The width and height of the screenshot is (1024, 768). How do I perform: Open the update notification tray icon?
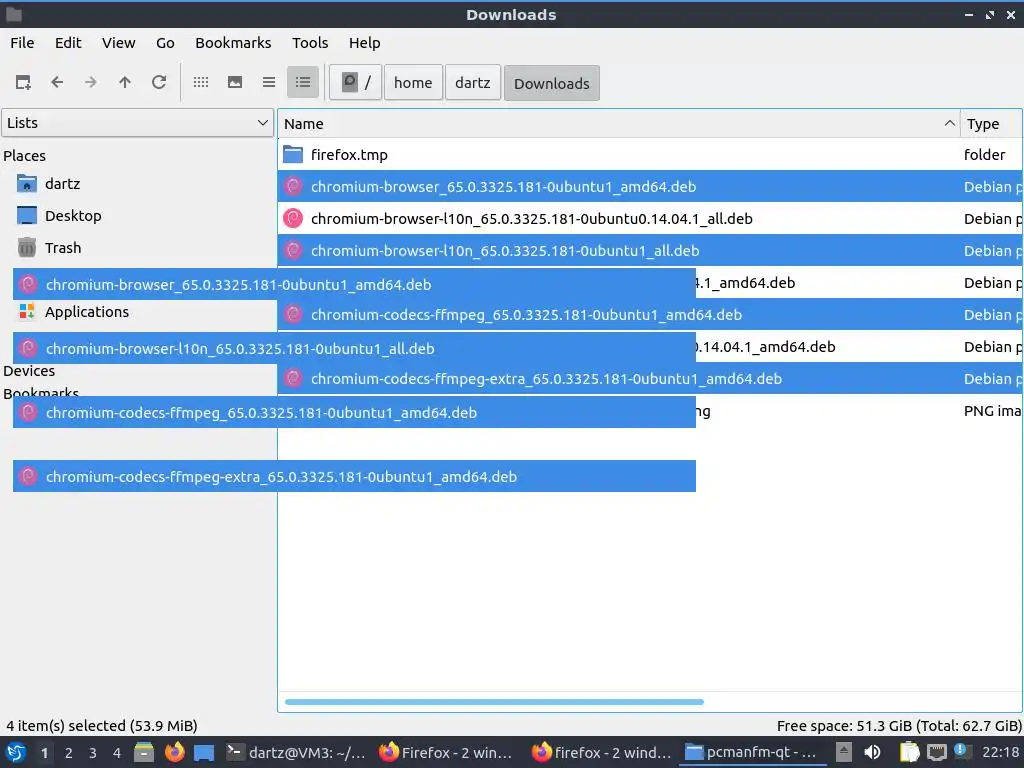(961, 751)
